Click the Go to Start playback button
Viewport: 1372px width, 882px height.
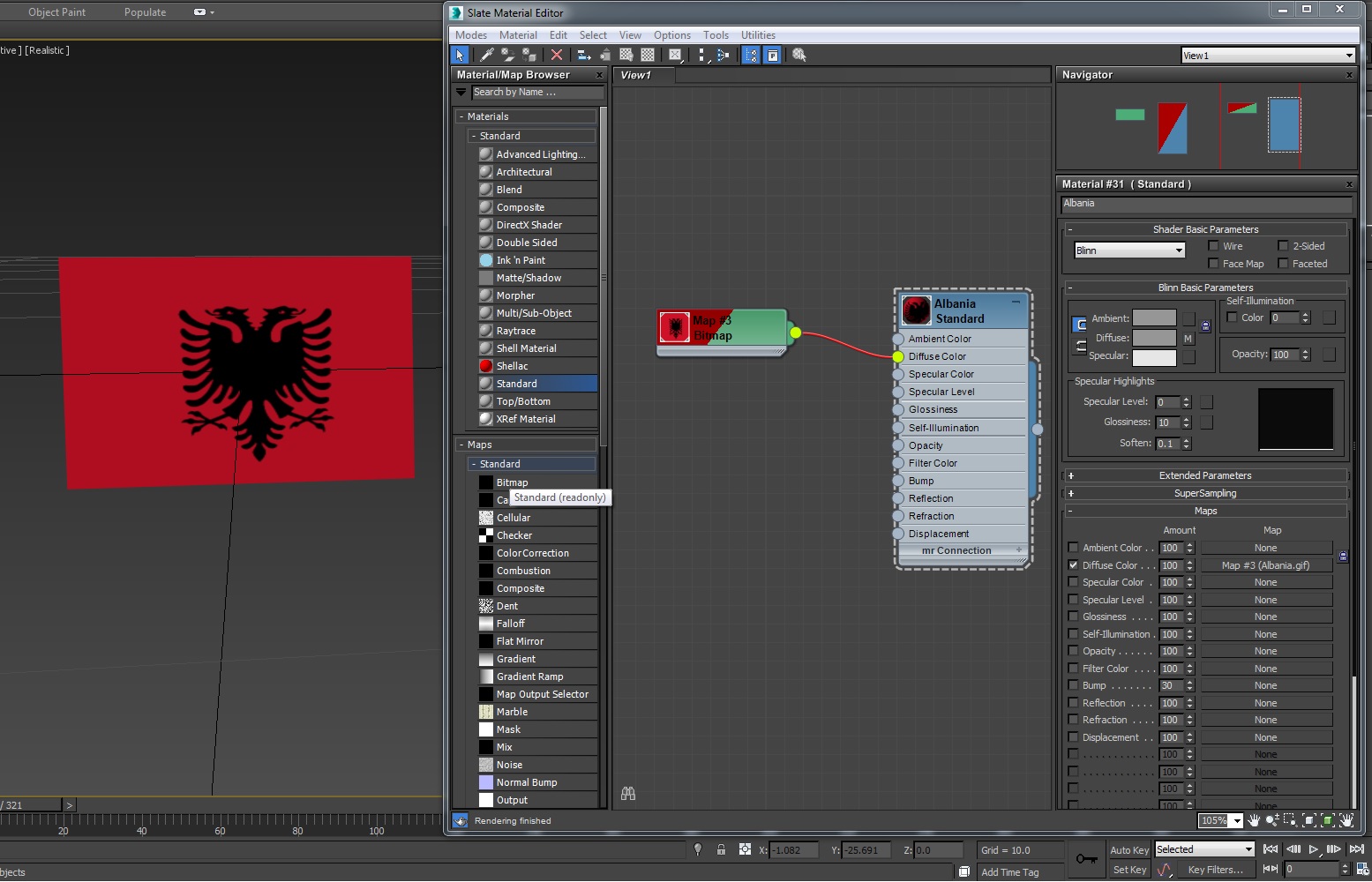(1271, 849)
